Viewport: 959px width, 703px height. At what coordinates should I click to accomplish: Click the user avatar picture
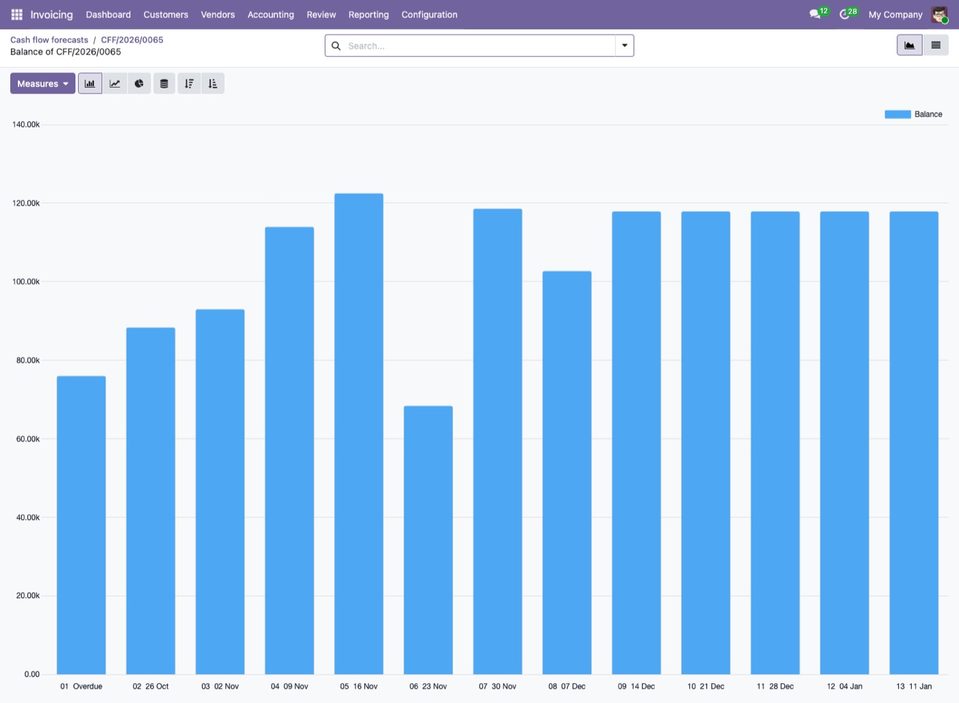[x=939, y=14]
